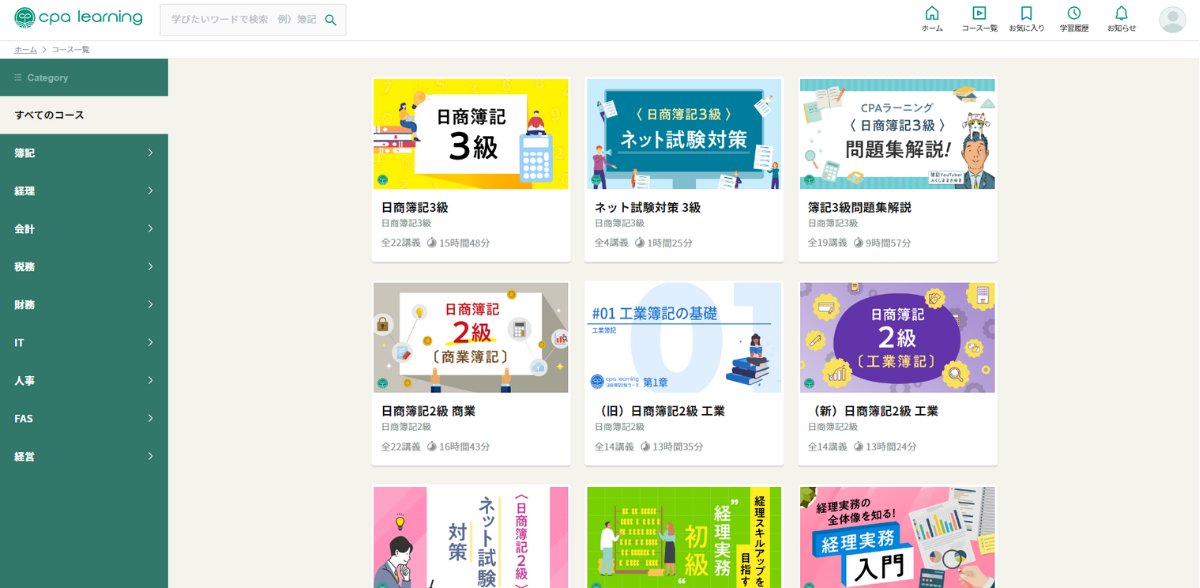Viewport: 1200px width, 588px height.
Task: Click the 16時間43分 duration text
Action: point(465,447)
